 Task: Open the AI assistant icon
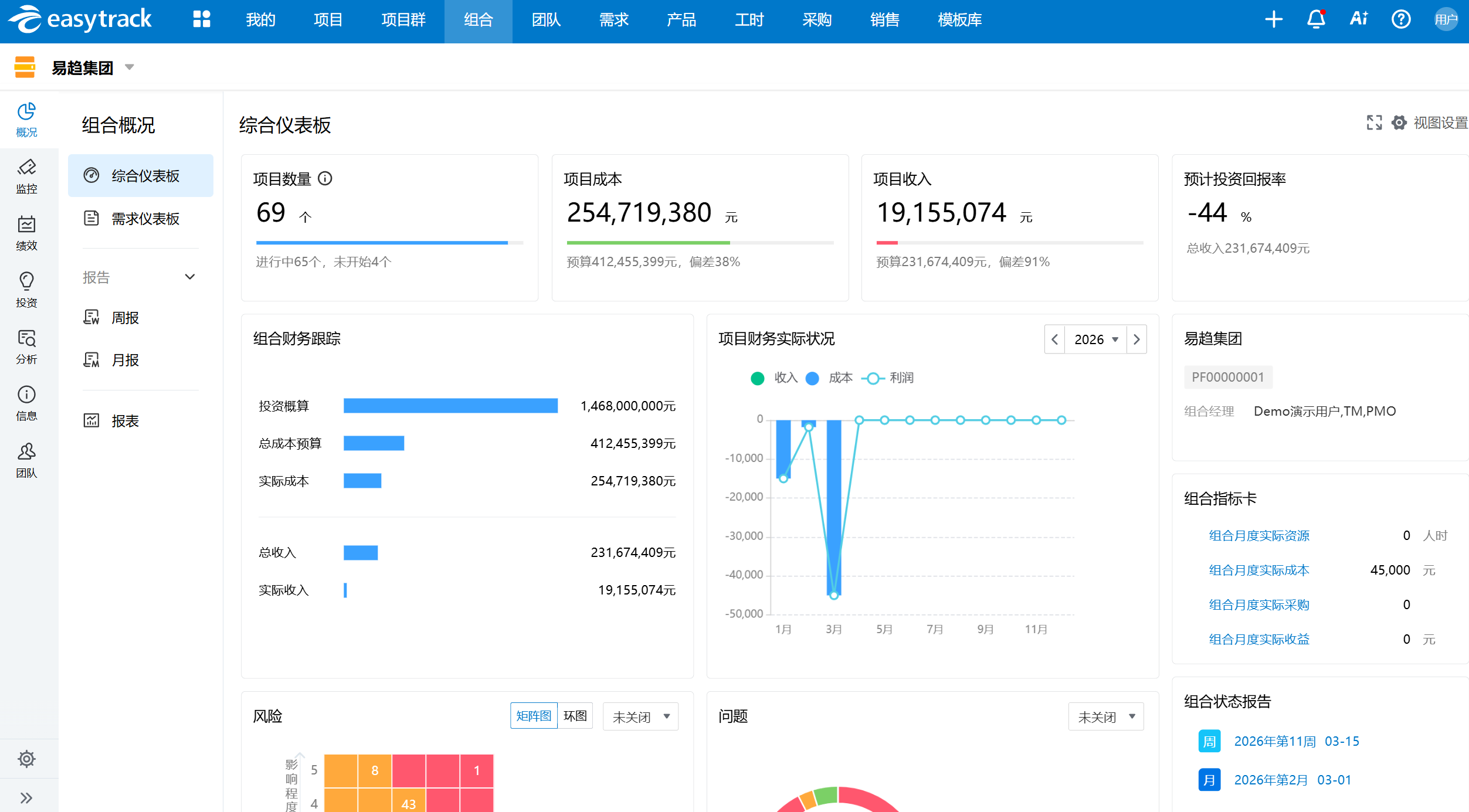[1358, 19]
